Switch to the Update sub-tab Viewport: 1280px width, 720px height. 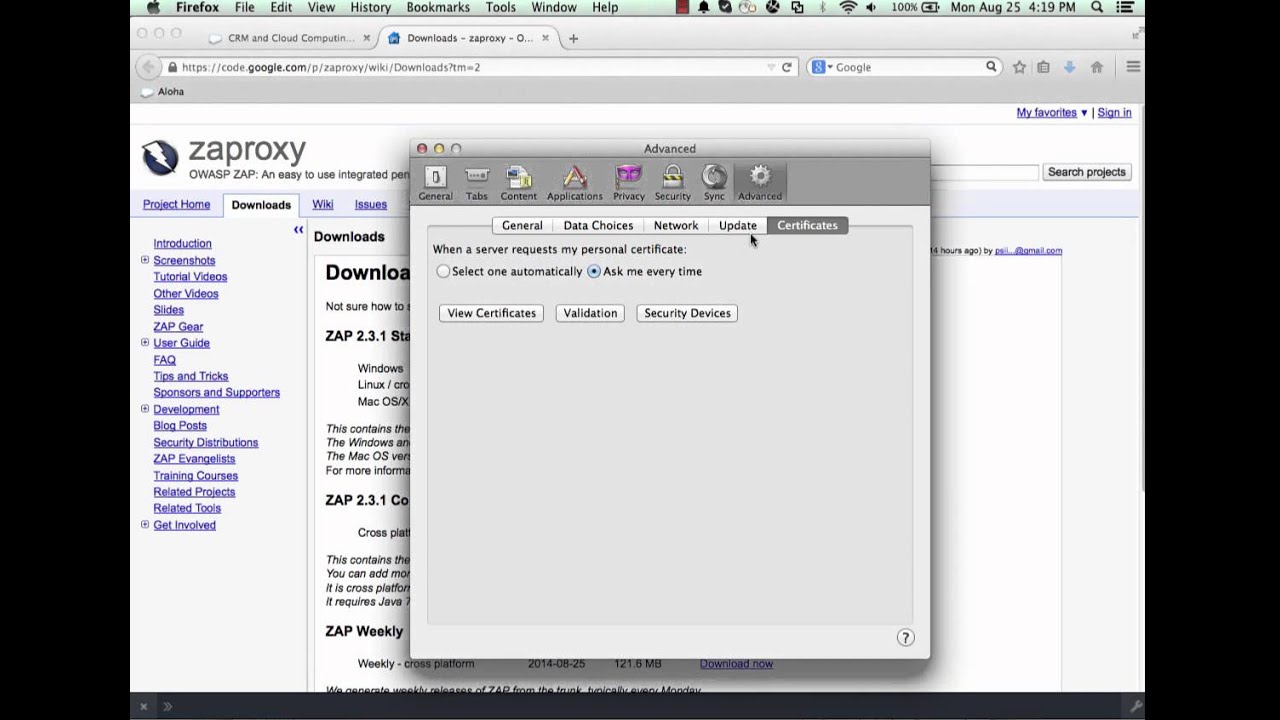click(x=738, y=225)
